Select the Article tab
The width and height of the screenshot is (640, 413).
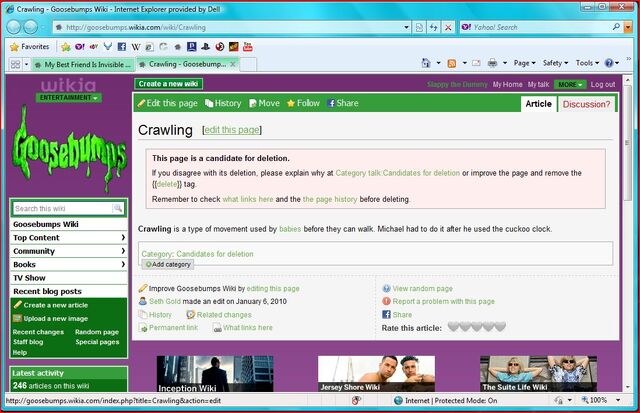pos(538,104)
